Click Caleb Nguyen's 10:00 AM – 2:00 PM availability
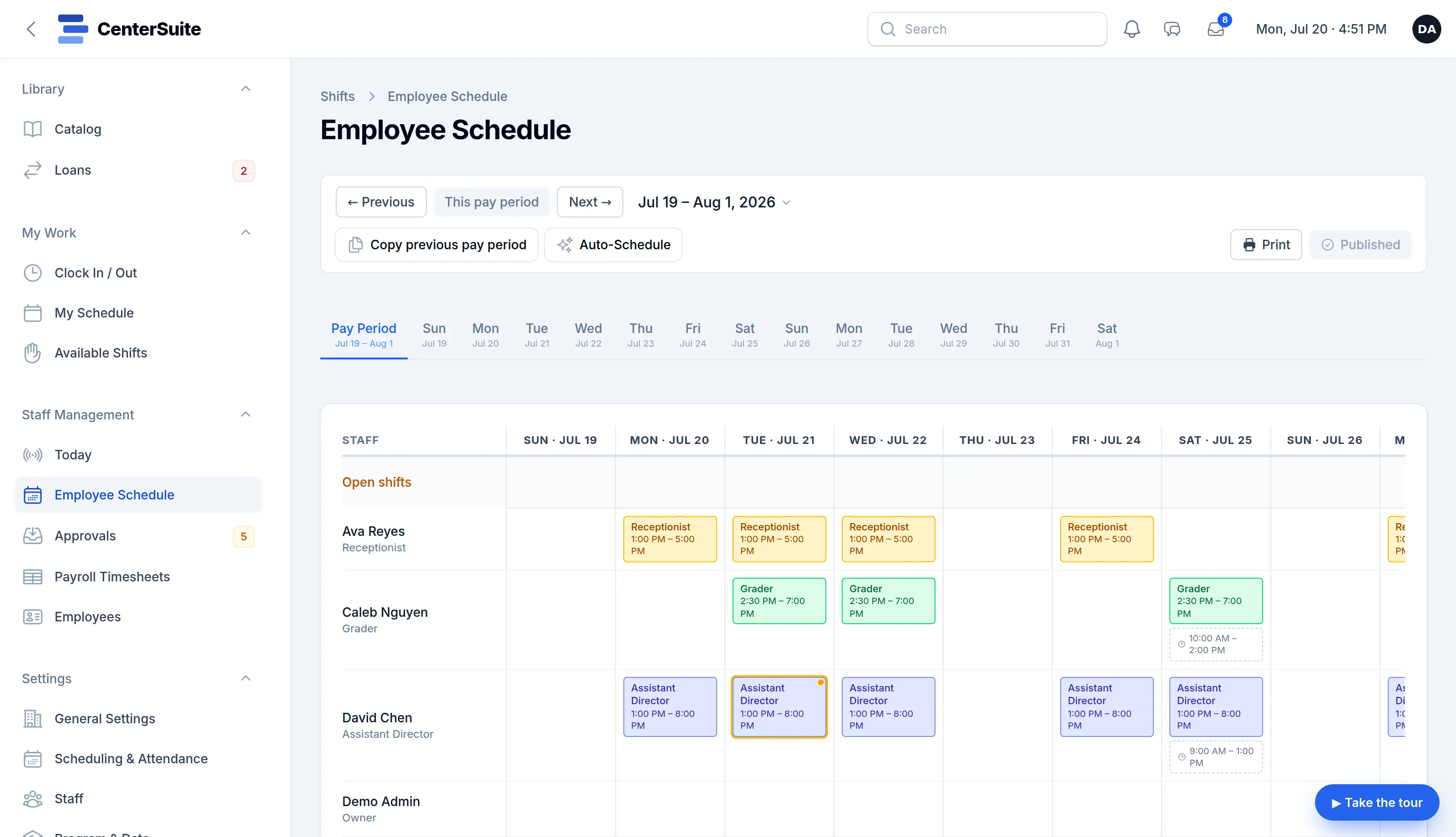This screenshot has width=1456, height=837. coord(1216,644)
